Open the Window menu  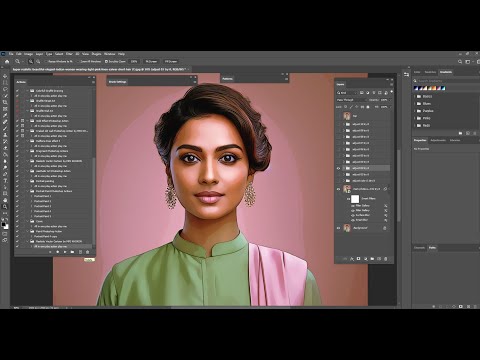click(110, 54)
